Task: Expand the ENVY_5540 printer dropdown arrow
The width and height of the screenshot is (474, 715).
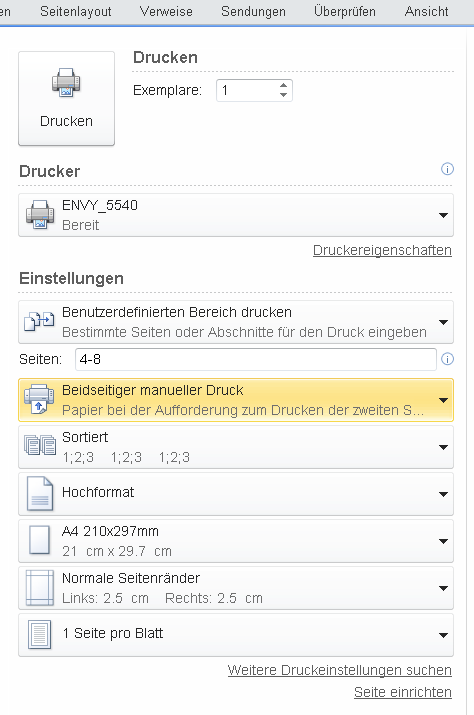Action: tap(443, 215)
